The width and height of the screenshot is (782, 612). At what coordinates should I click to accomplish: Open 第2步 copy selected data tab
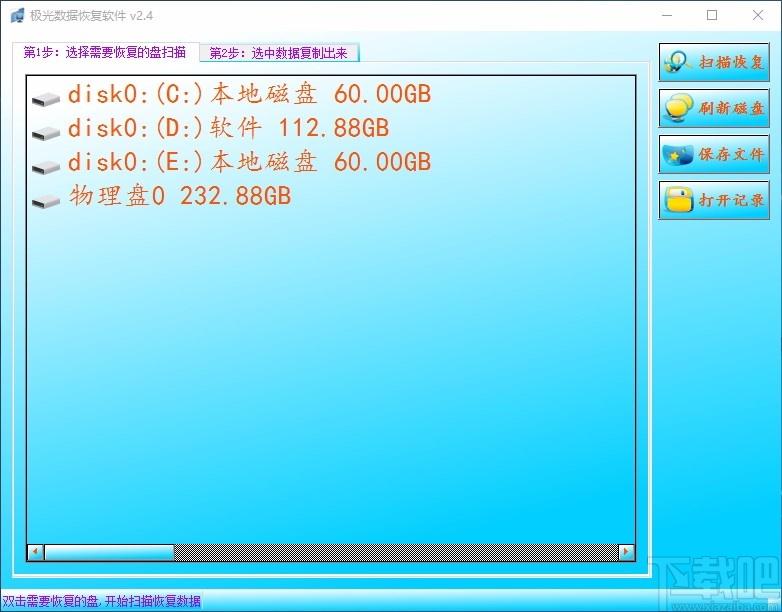pos(279,53)
